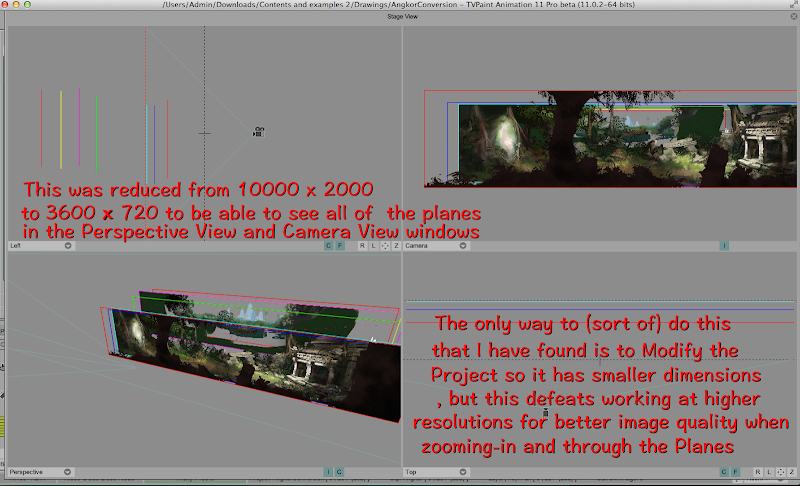Select the pan crosshair icon in the Top view

click(x=781, y=472)
